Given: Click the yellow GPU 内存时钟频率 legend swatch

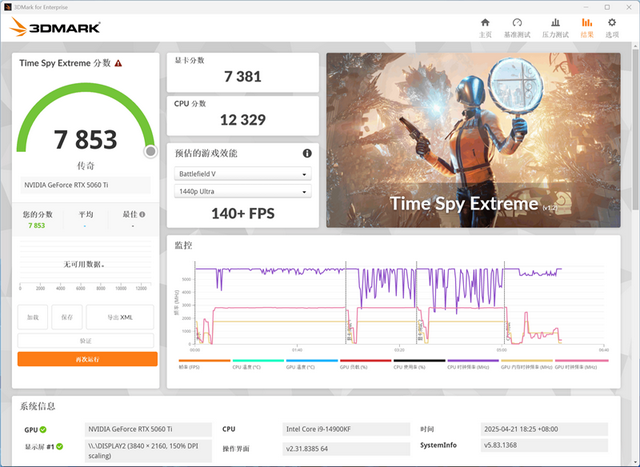Looking at the screenshot, I should (527, 360).
